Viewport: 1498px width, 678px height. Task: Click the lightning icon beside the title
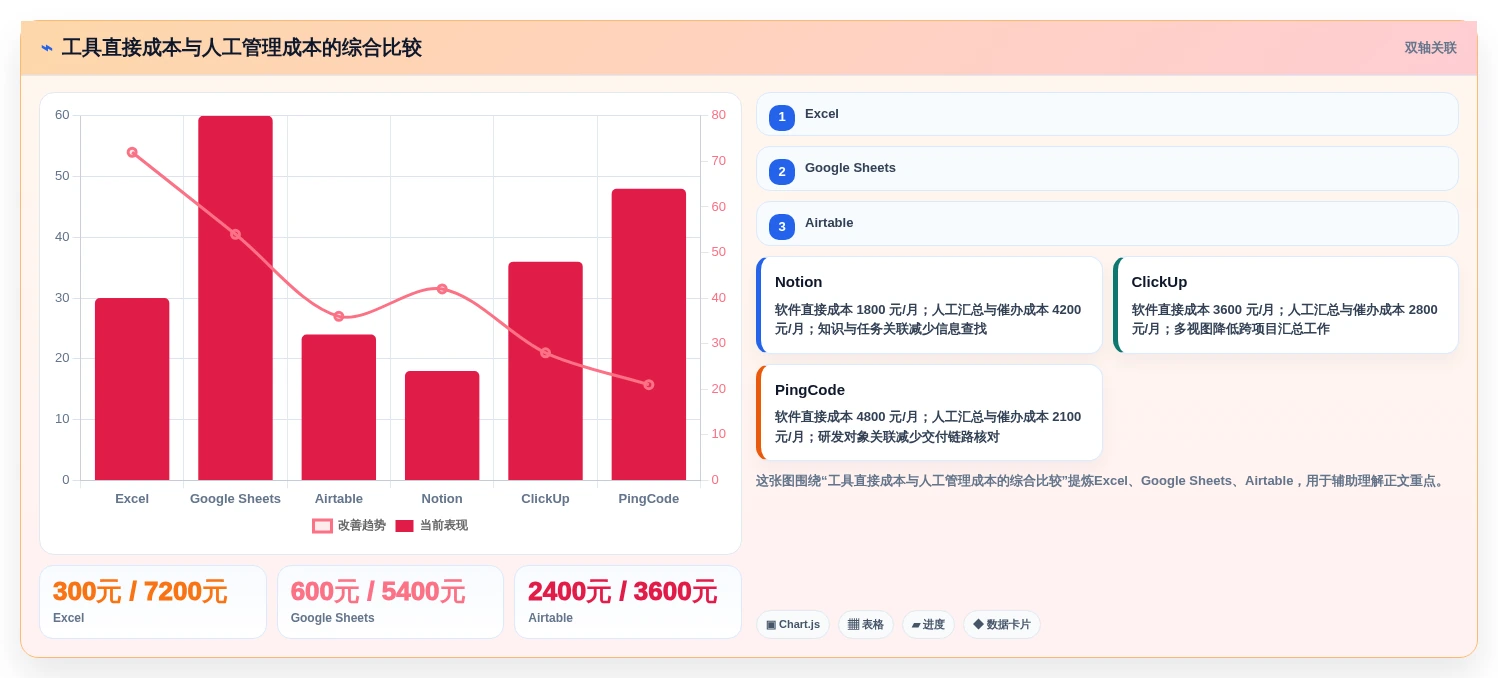pos(47,48)
